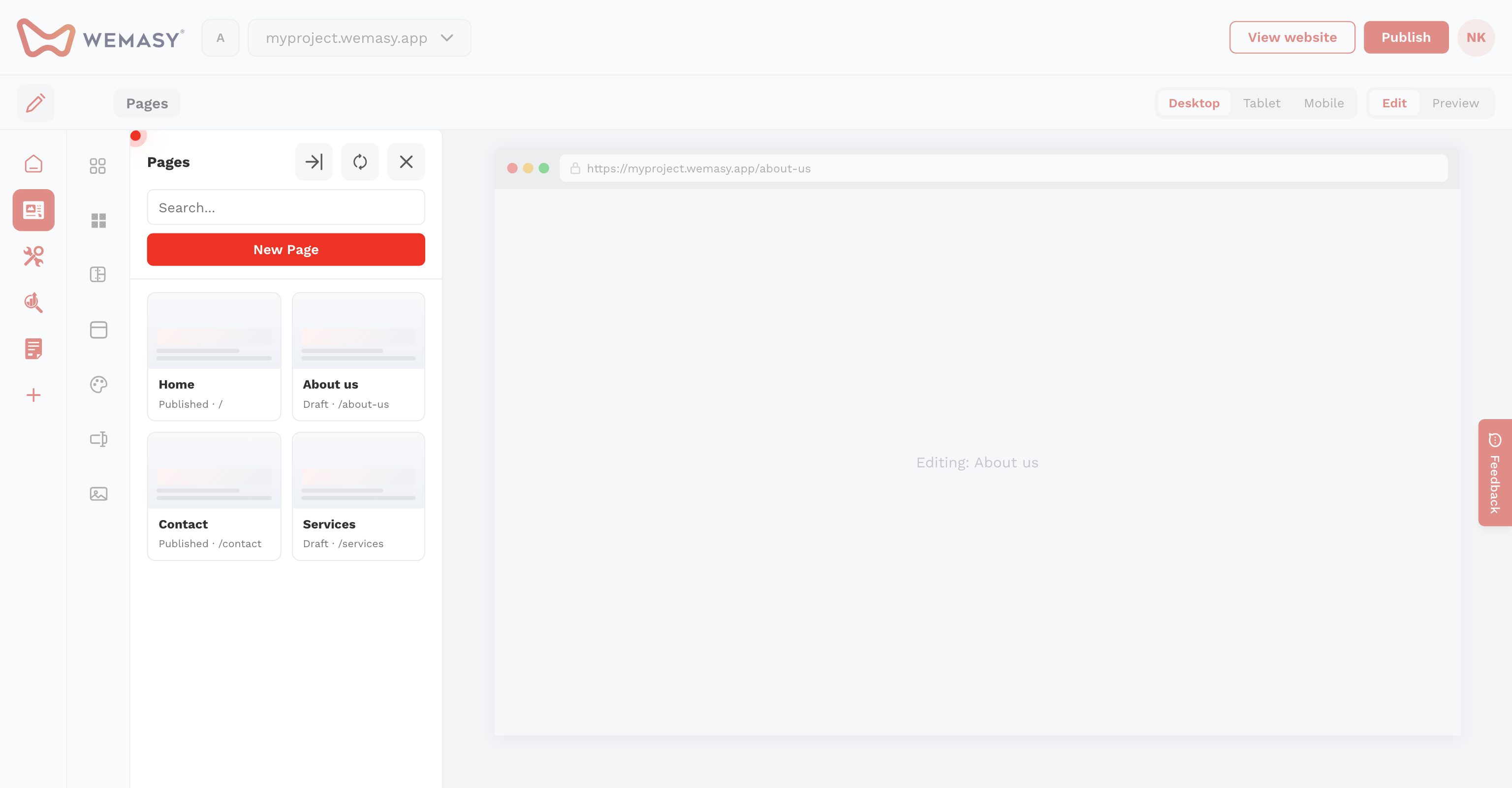This screenshot has height=788, width=1512.
Task: Click the Feedback side tab
Action: pyautogui.click(x=1494, y=472)
